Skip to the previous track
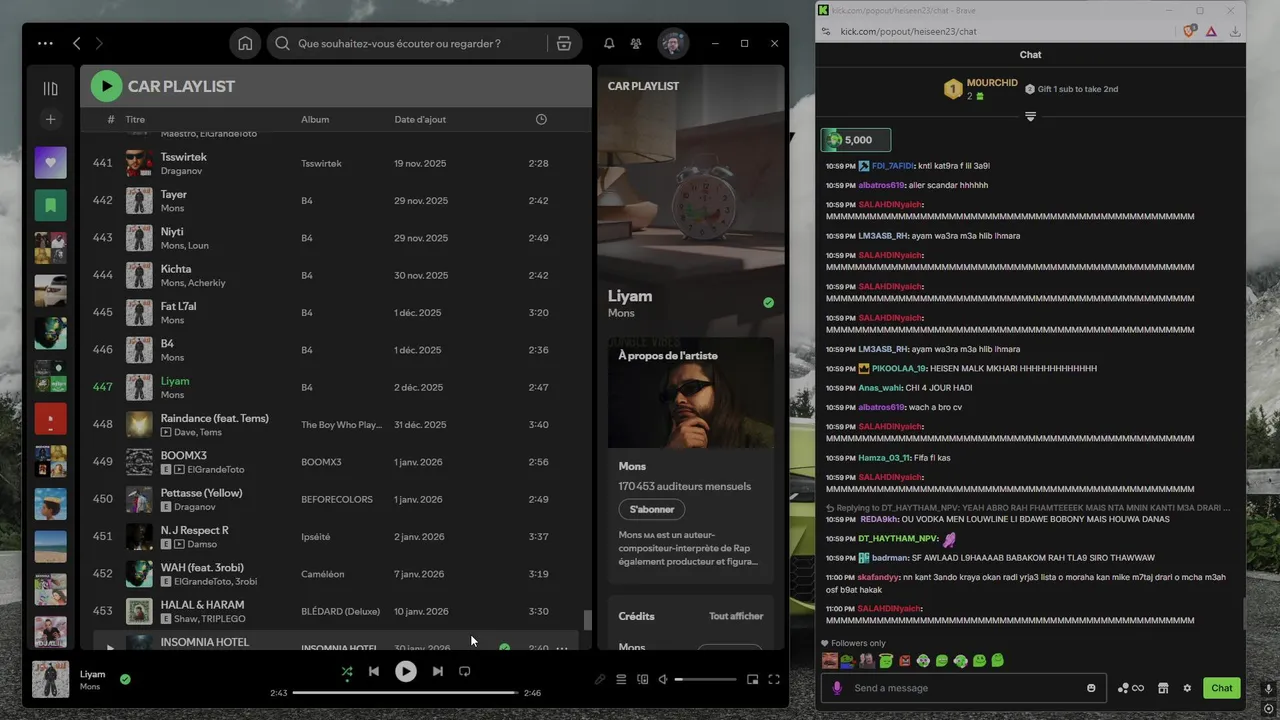 pyautogui.click(x=374, y=672)
